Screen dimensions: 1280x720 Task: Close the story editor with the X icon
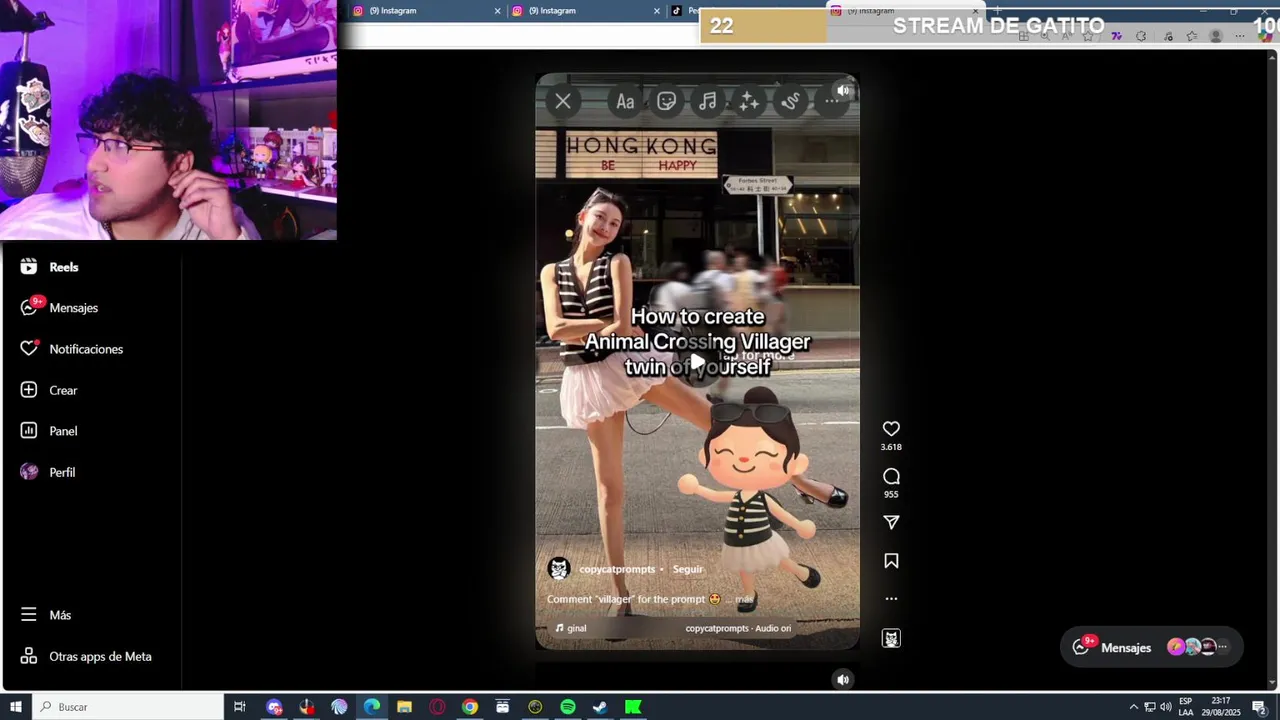[x=563, y=101]
